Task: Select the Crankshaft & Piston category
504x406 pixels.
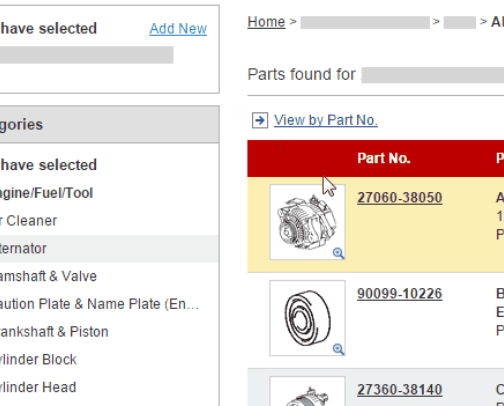Action: click(x=54, y=332)
